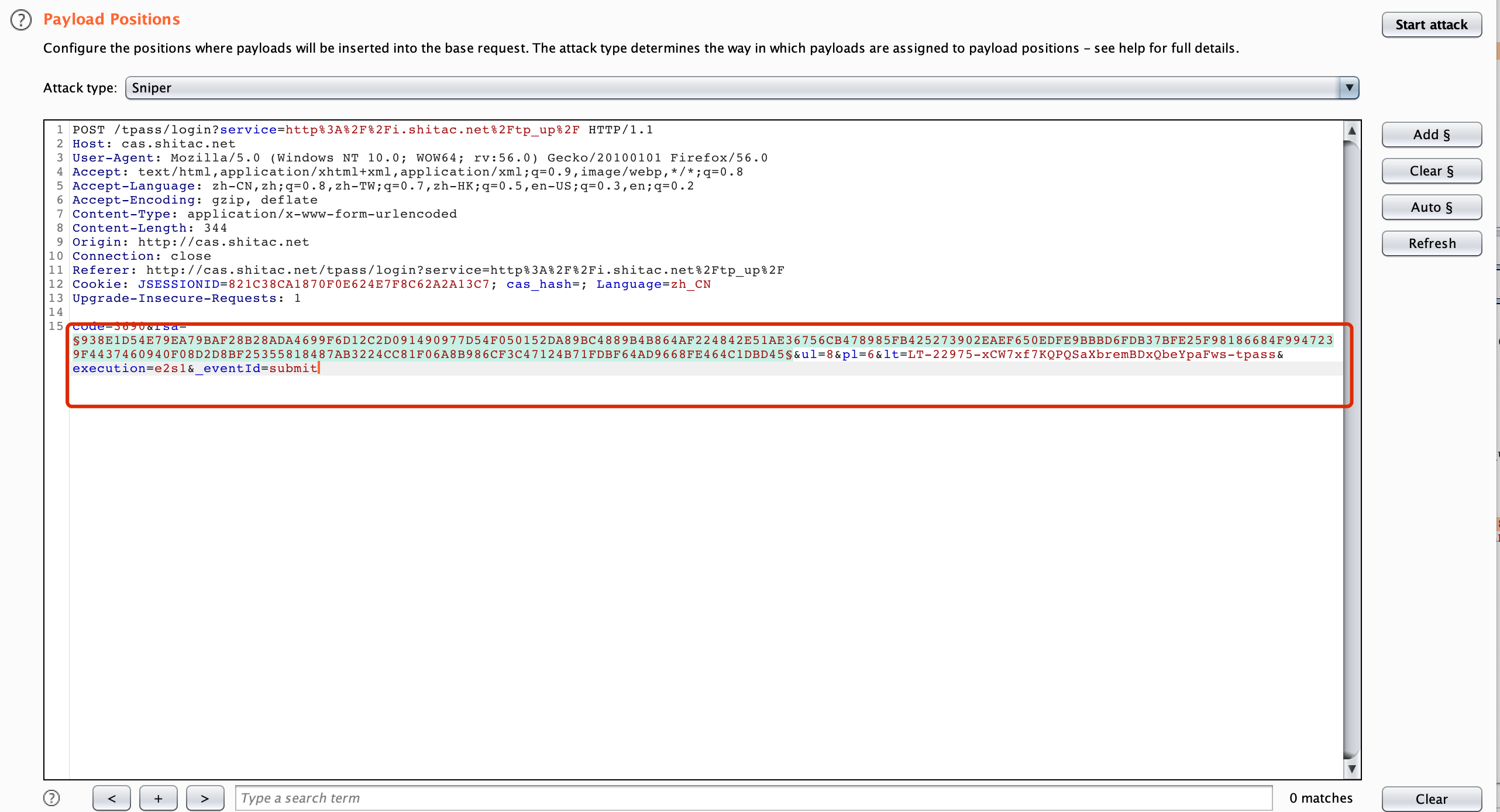The image size is (1500, 812).
Task: Go to previous search match
Action: tap(111, 798)
